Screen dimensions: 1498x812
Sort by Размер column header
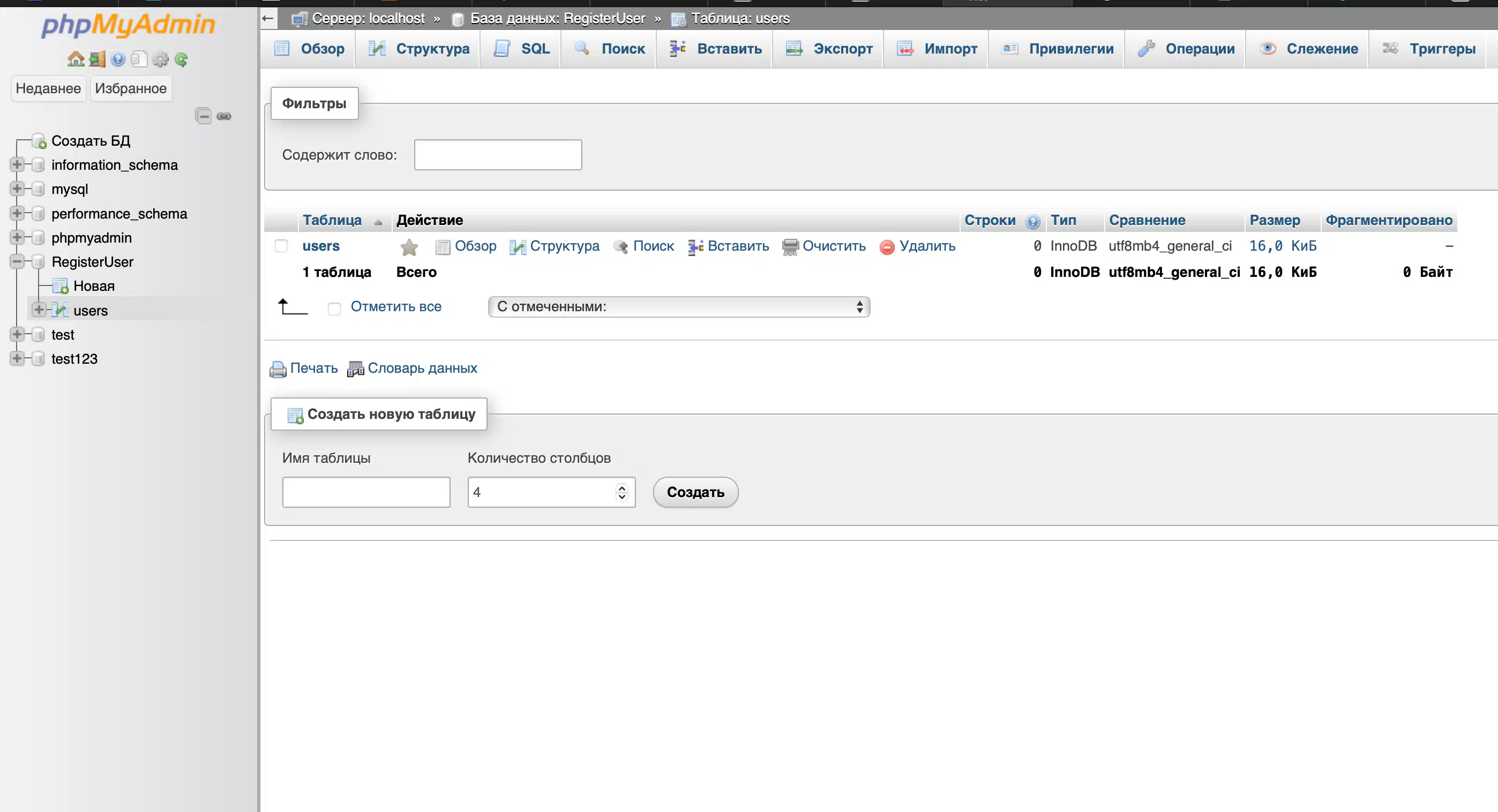tap(1275, 220)
